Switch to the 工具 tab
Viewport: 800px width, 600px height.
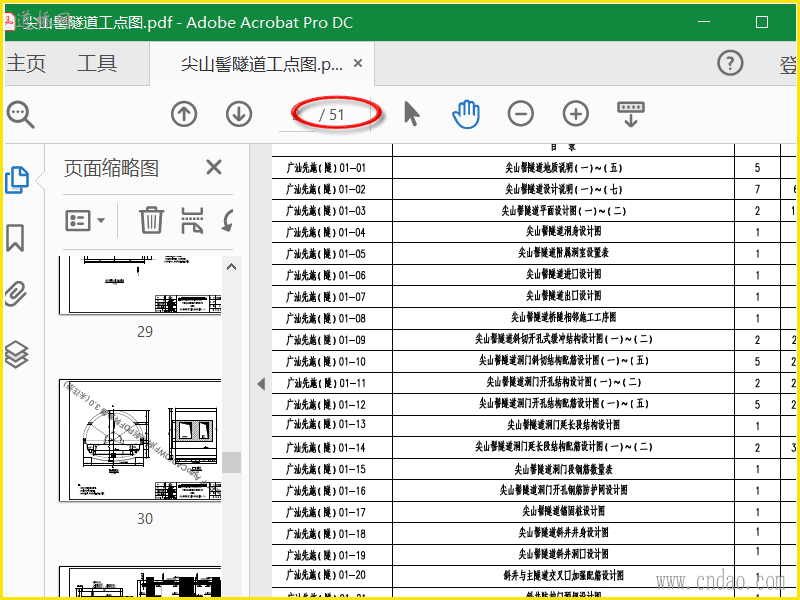pos(97,63)
